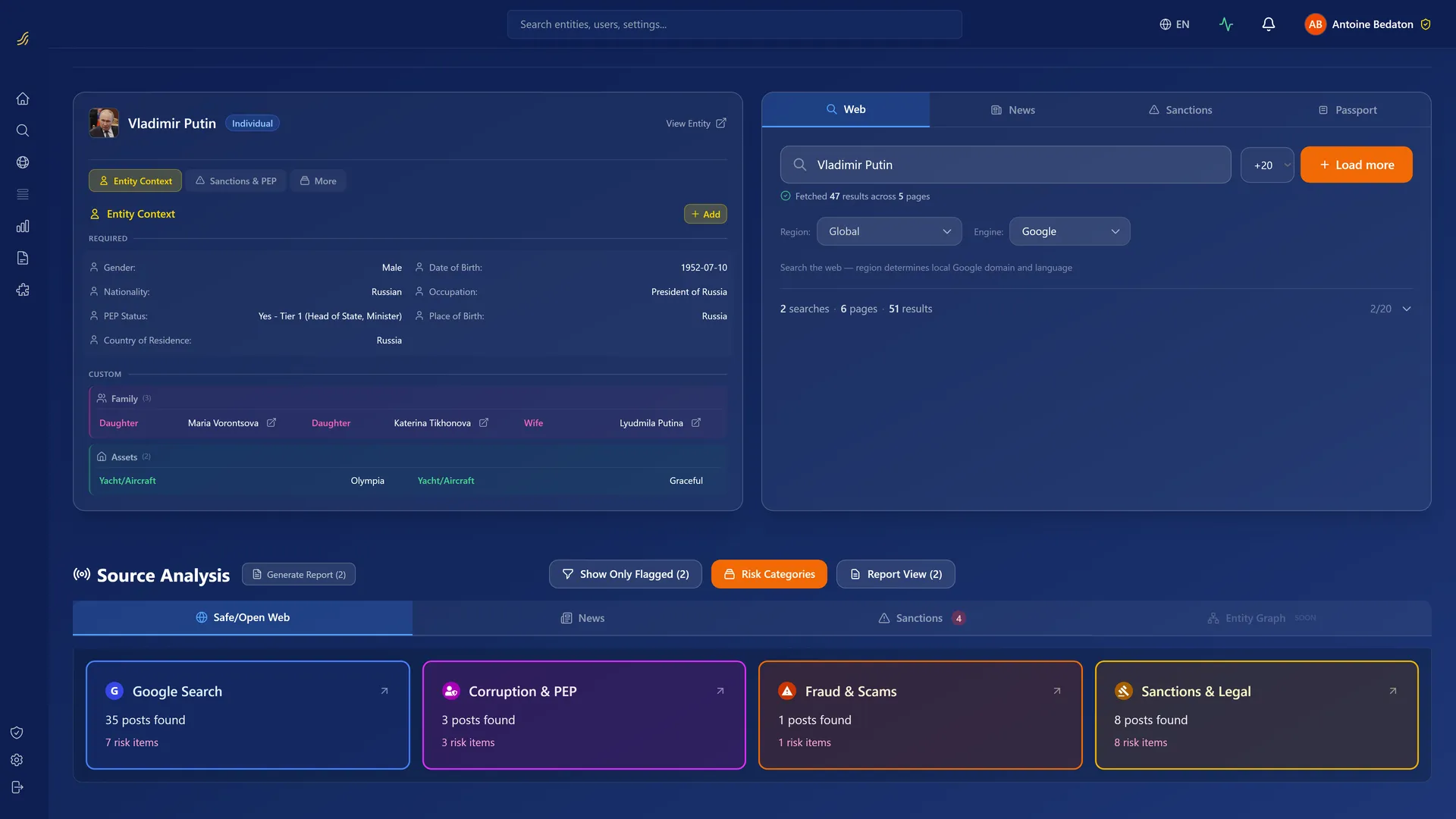
Task: Open the Google Search card arrow icon
Action: (384, 691)
